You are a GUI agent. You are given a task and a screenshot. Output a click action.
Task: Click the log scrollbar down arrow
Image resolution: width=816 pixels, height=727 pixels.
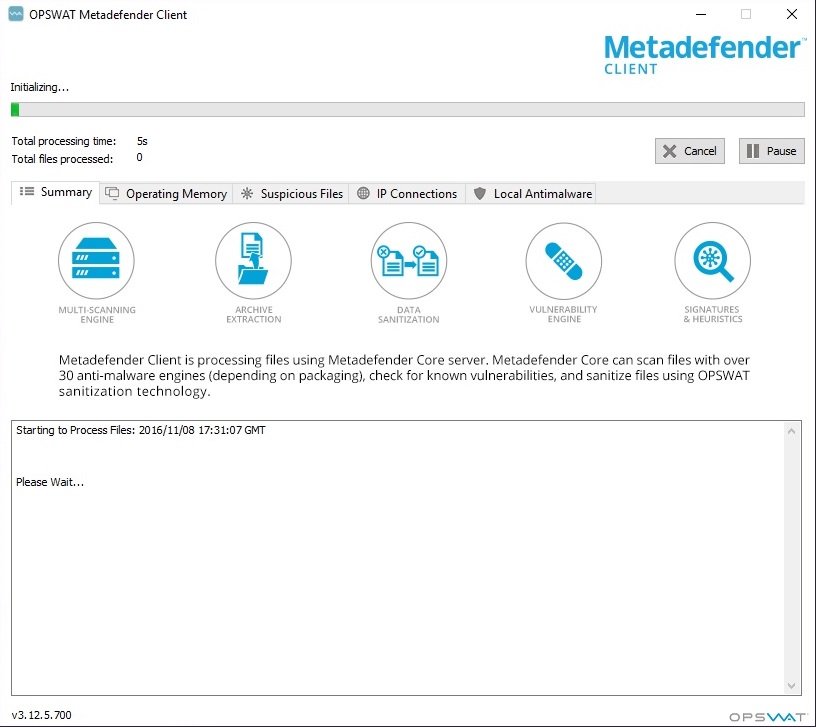(791, 686)
